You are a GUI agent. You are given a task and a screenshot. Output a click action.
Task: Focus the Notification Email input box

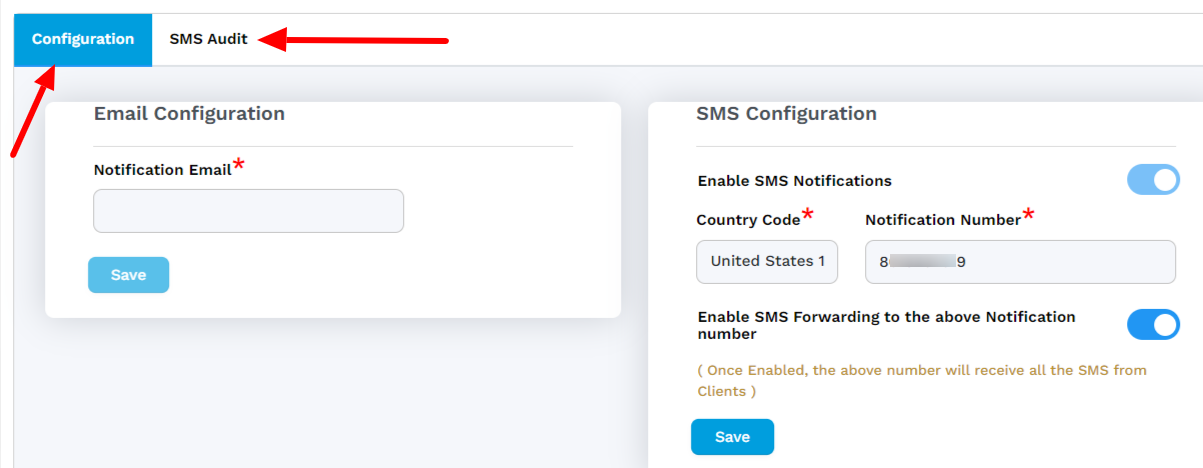(248, 211)
